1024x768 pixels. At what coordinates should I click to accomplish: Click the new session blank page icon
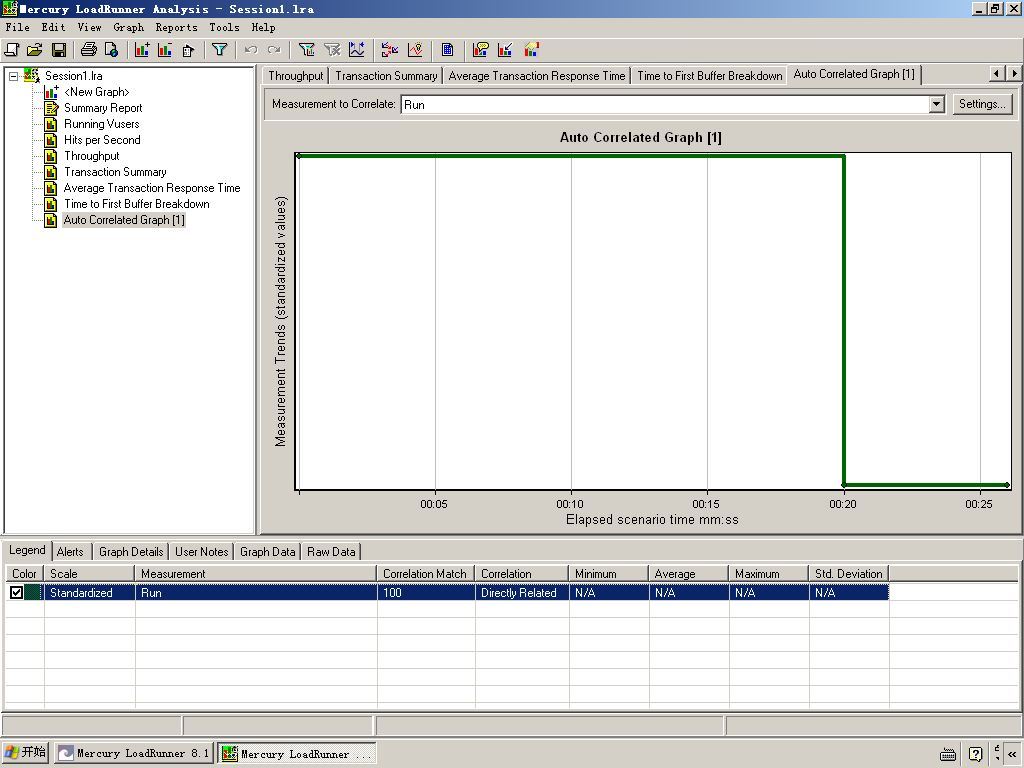12,50
